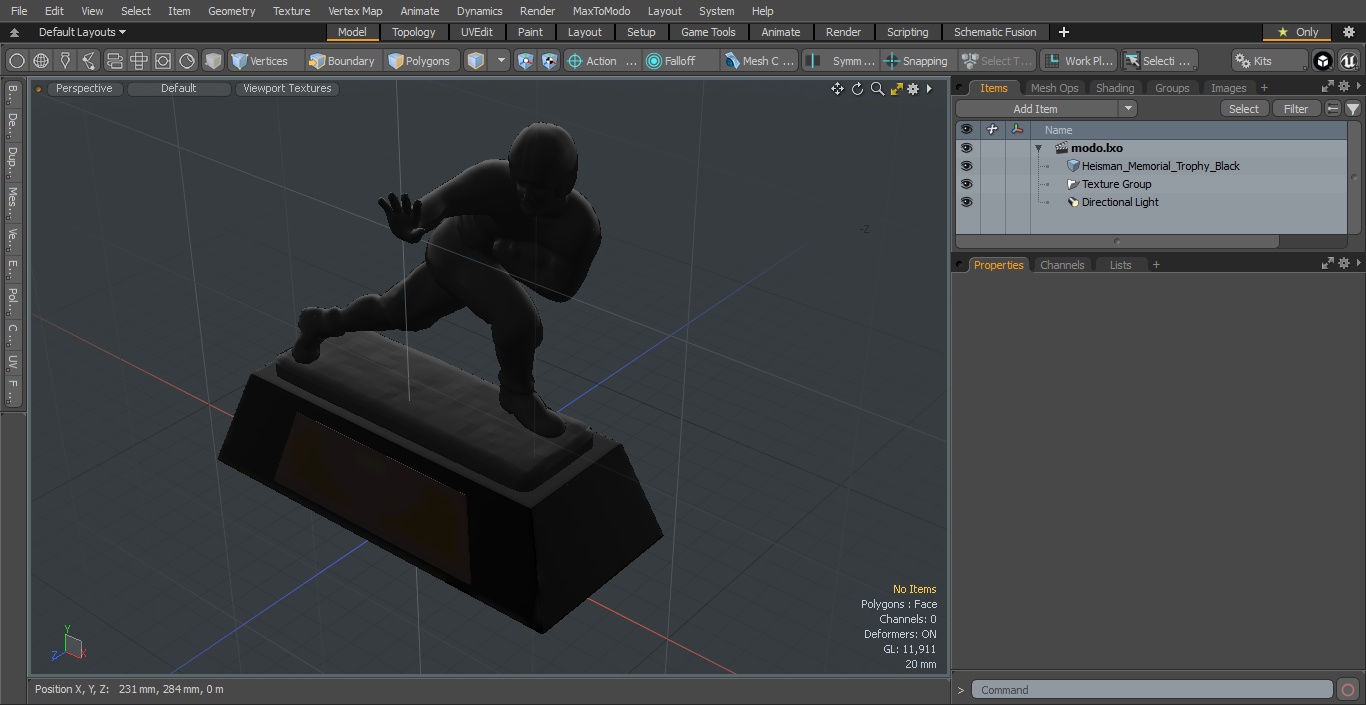This screenshot has width=1366, height=705.
Task: Click the Filter button in Items panel
Action: tap(1296, 109)
